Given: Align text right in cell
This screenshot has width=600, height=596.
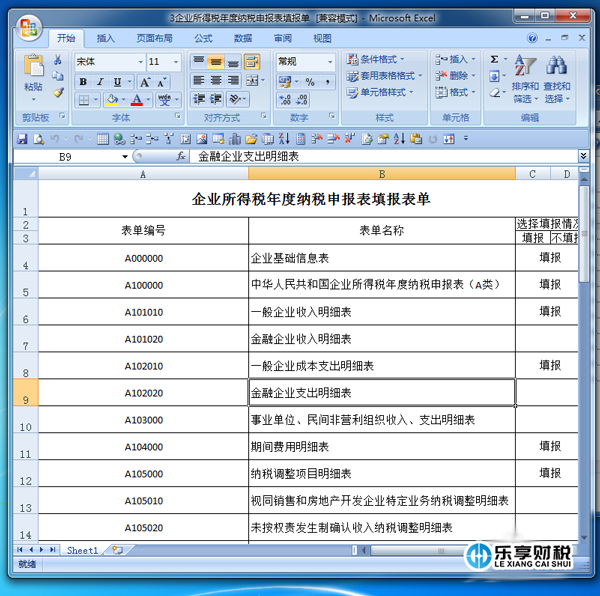Looking at the screenshot, I should point(233,80).
